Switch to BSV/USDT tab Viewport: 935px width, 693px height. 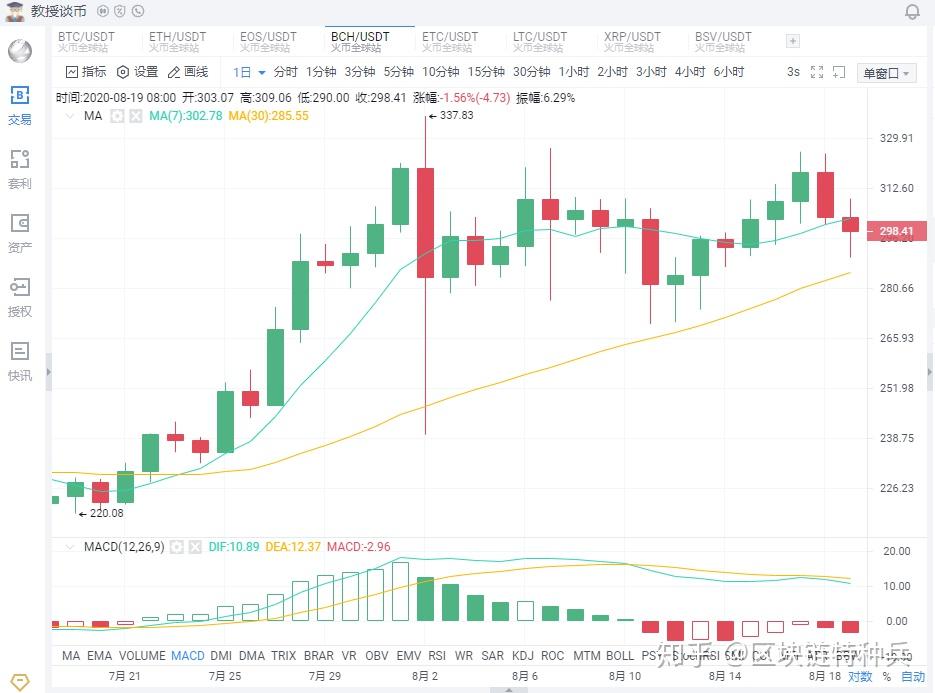coord(723,42)
